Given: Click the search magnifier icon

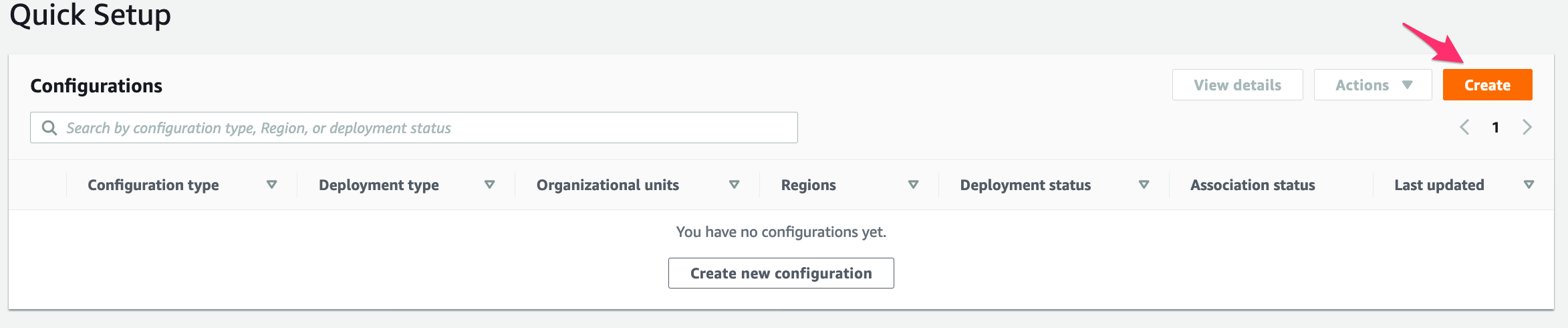Looking at the screenshot, I should [x=49, y=128].
